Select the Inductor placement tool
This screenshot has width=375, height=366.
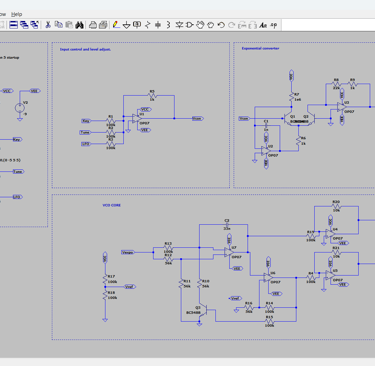(x=168, y=25)
